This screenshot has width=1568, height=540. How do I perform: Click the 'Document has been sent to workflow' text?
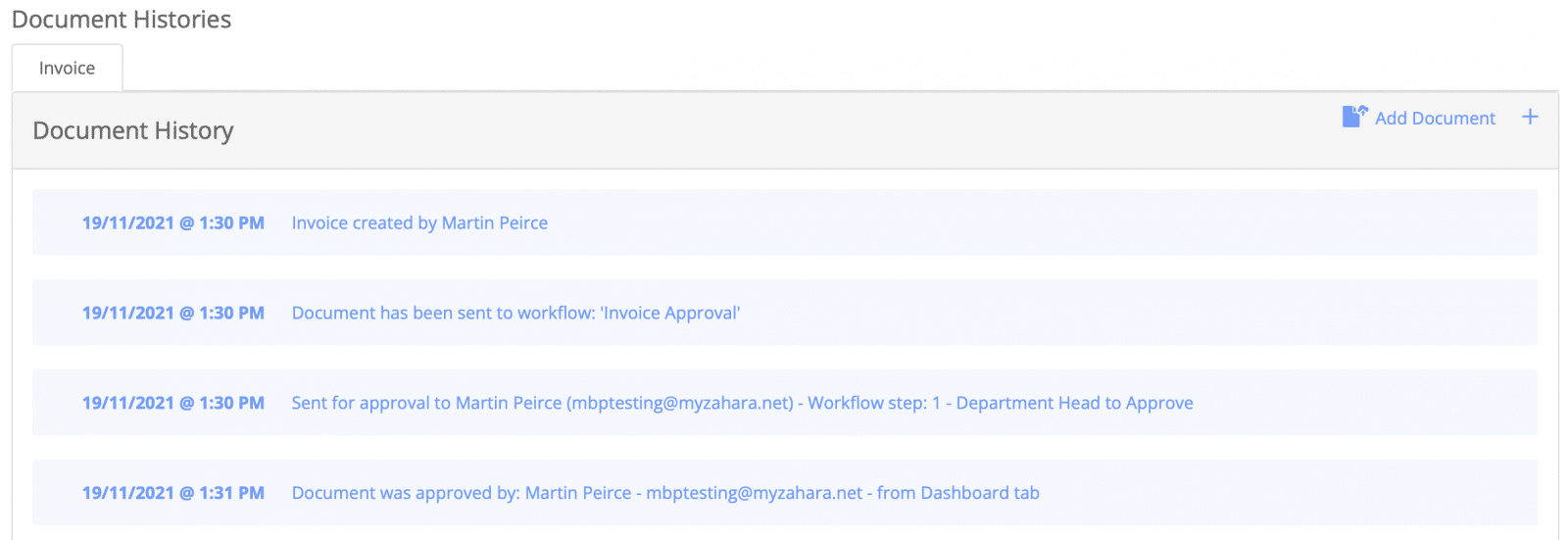click(x=515, y=313)
